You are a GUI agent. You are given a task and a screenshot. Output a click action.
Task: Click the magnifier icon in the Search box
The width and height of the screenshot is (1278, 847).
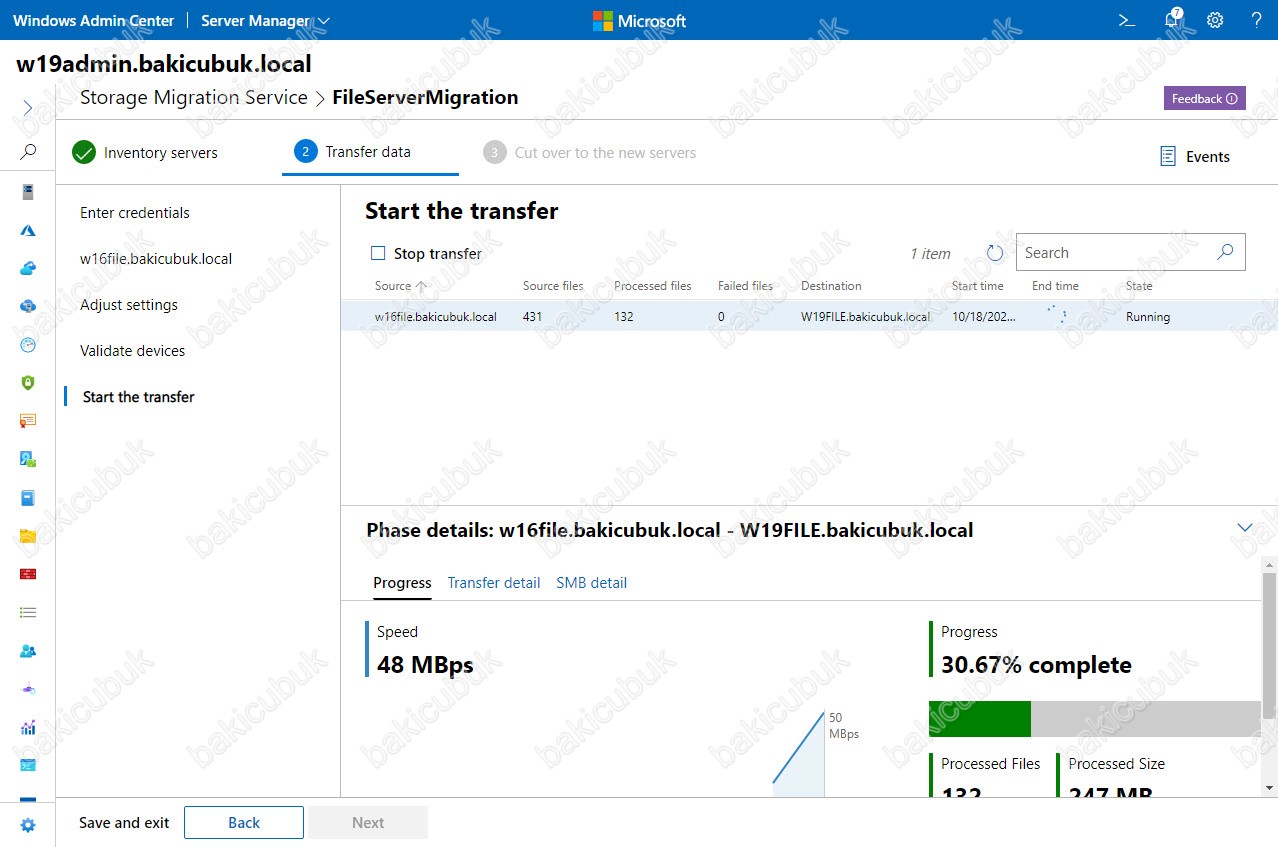(x=1225, y=252)
